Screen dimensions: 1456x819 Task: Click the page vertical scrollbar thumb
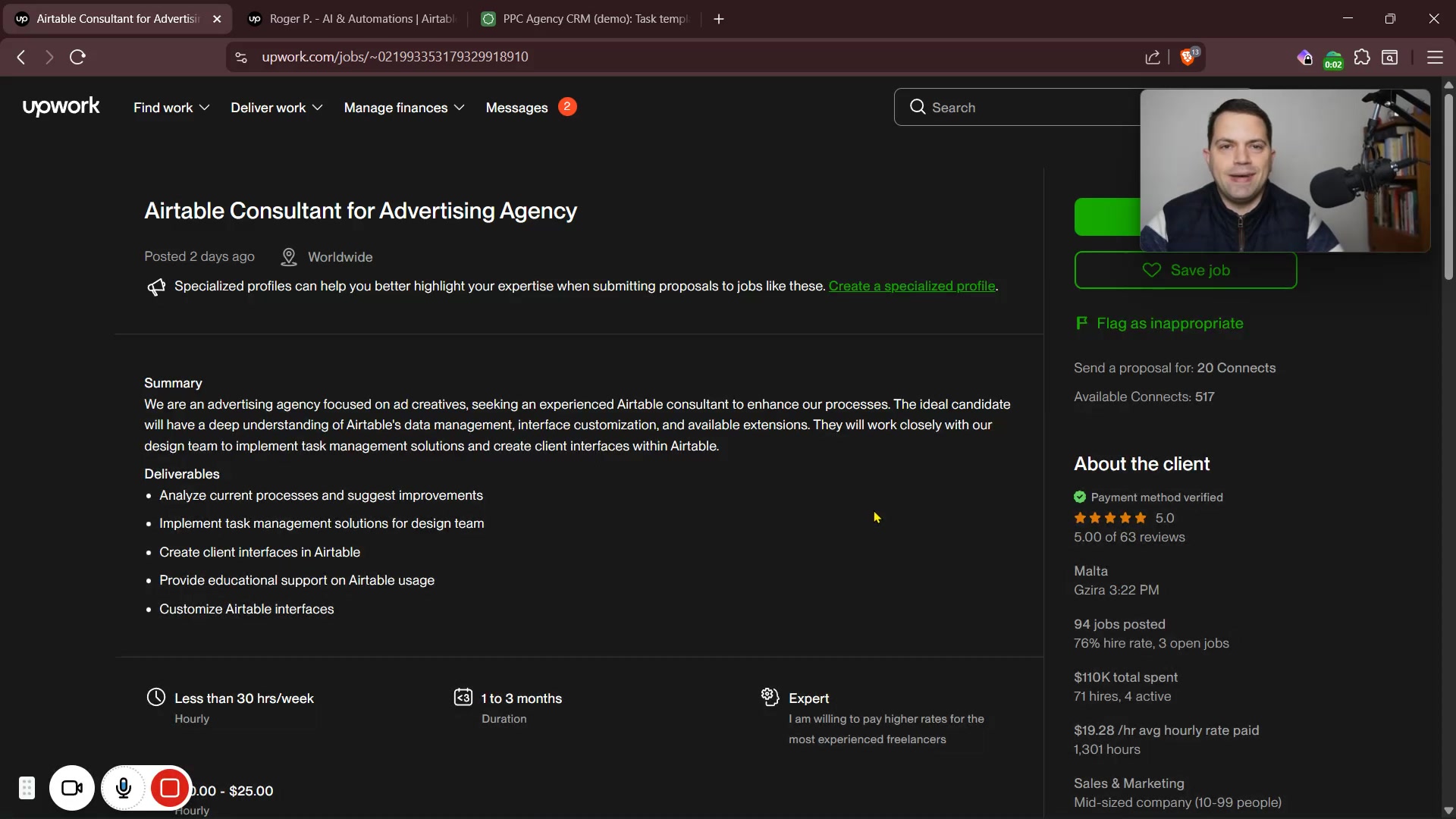(x=1448, y=186)
